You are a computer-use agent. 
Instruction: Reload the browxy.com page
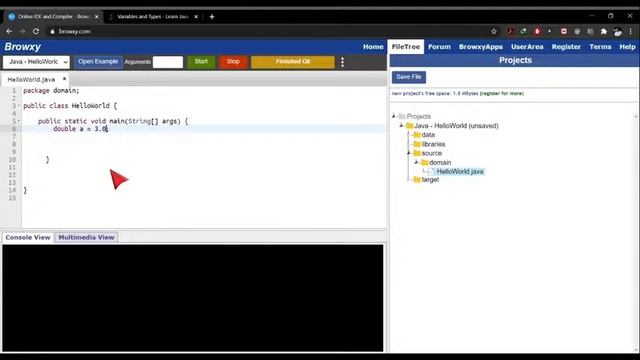tap(36, 31)
